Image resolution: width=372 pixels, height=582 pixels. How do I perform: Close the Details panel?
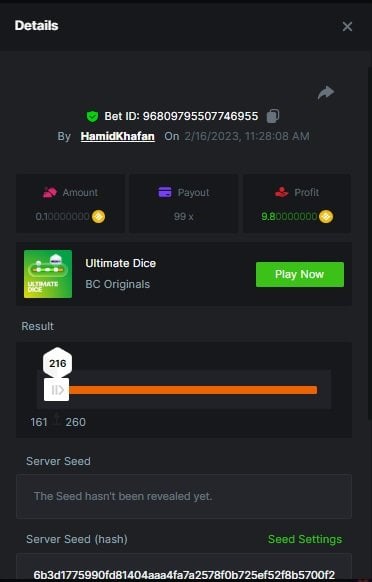click(347, 26)
